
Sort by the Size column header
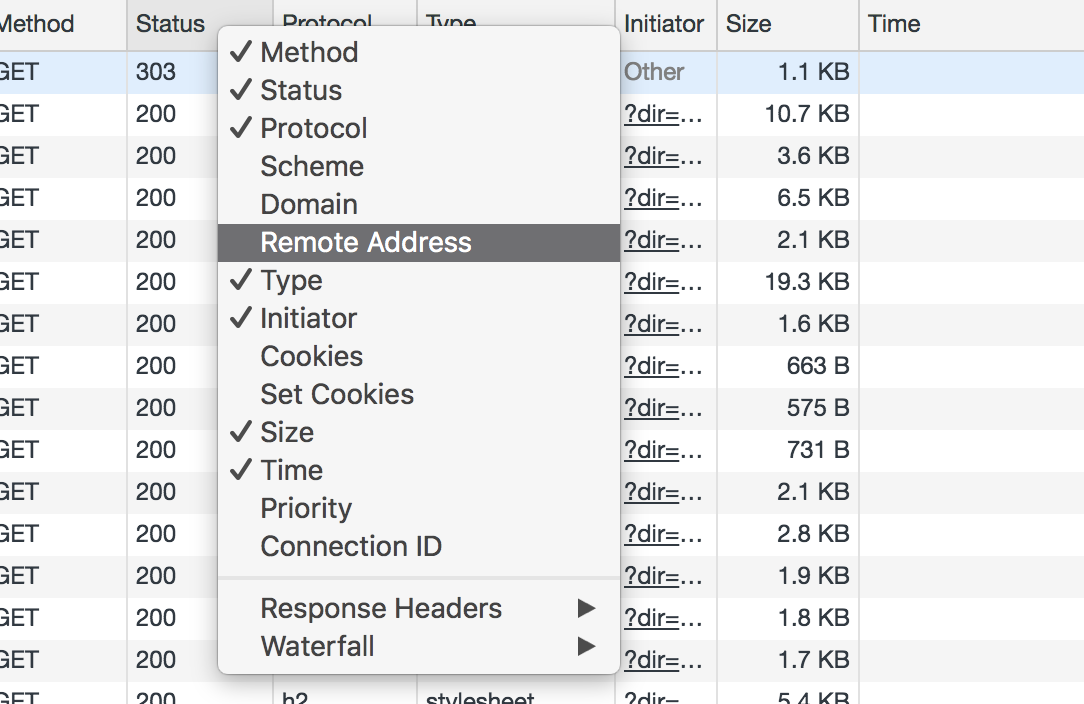point(788,24)
